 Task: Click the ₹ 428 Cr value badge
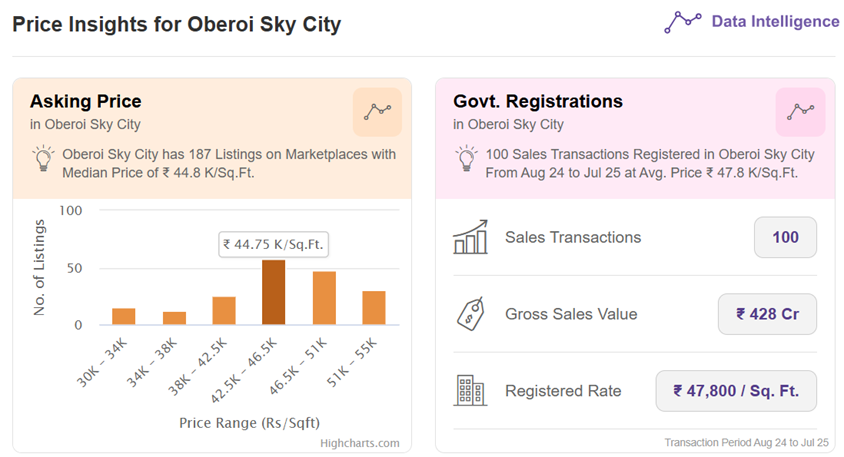[767, 314]
